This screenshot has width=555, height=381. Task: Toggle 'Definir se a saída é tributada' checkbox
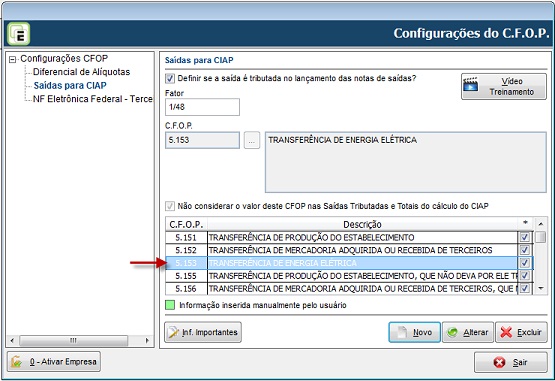point(170,78)
